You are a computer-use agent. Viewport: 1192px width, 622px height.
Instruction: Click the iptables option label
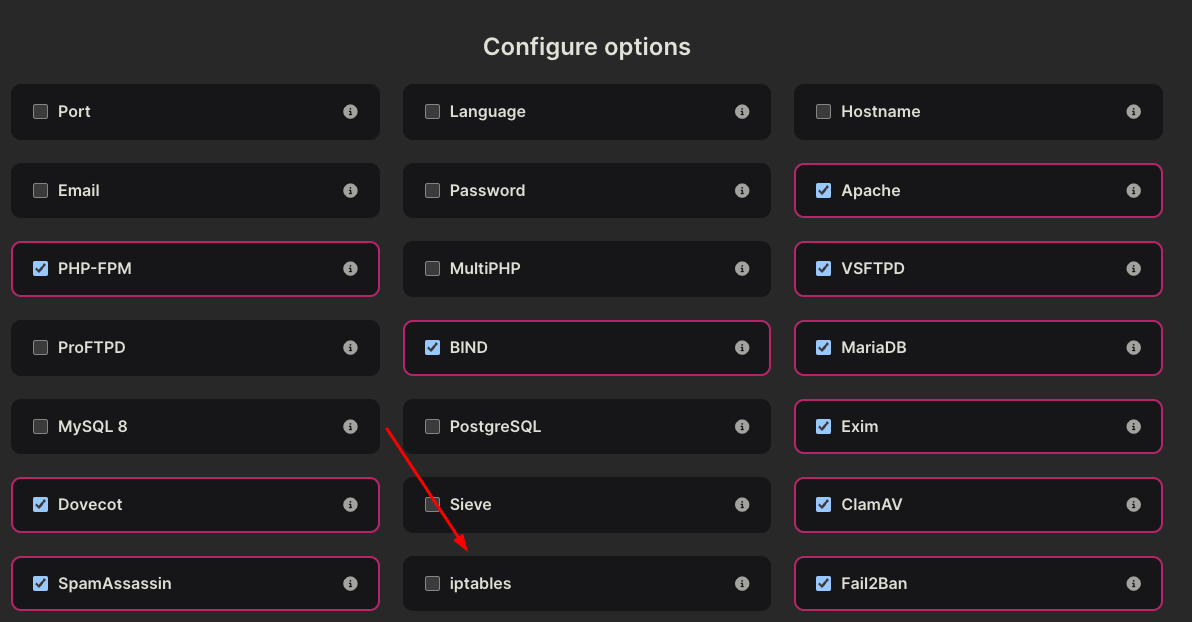click(480, 583)
